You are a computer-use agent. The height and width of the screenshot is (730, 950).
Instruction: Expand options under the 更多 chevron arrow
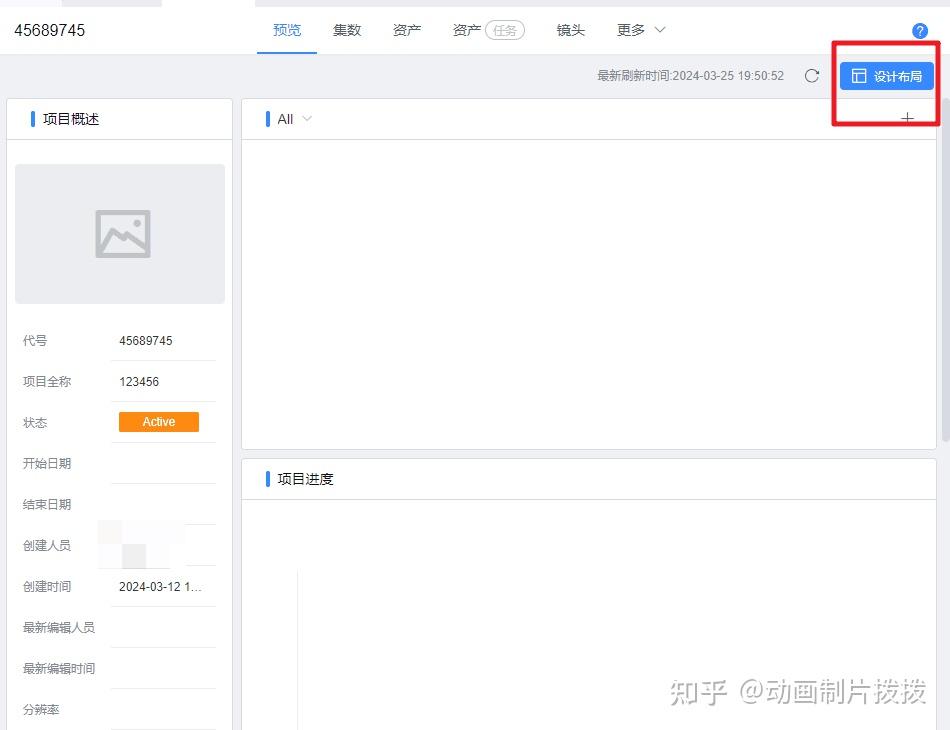[660, 31]
